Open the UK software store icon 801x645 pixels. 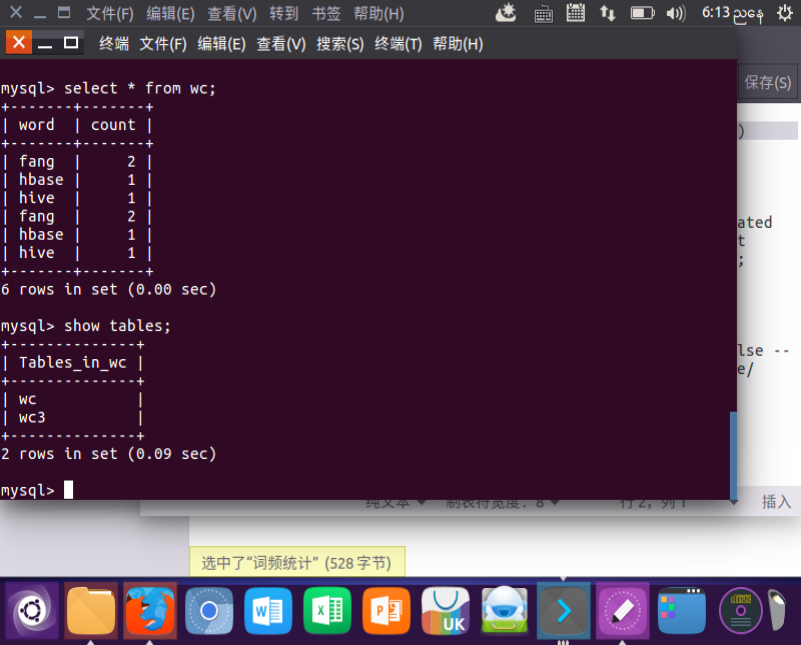[445, 610]
